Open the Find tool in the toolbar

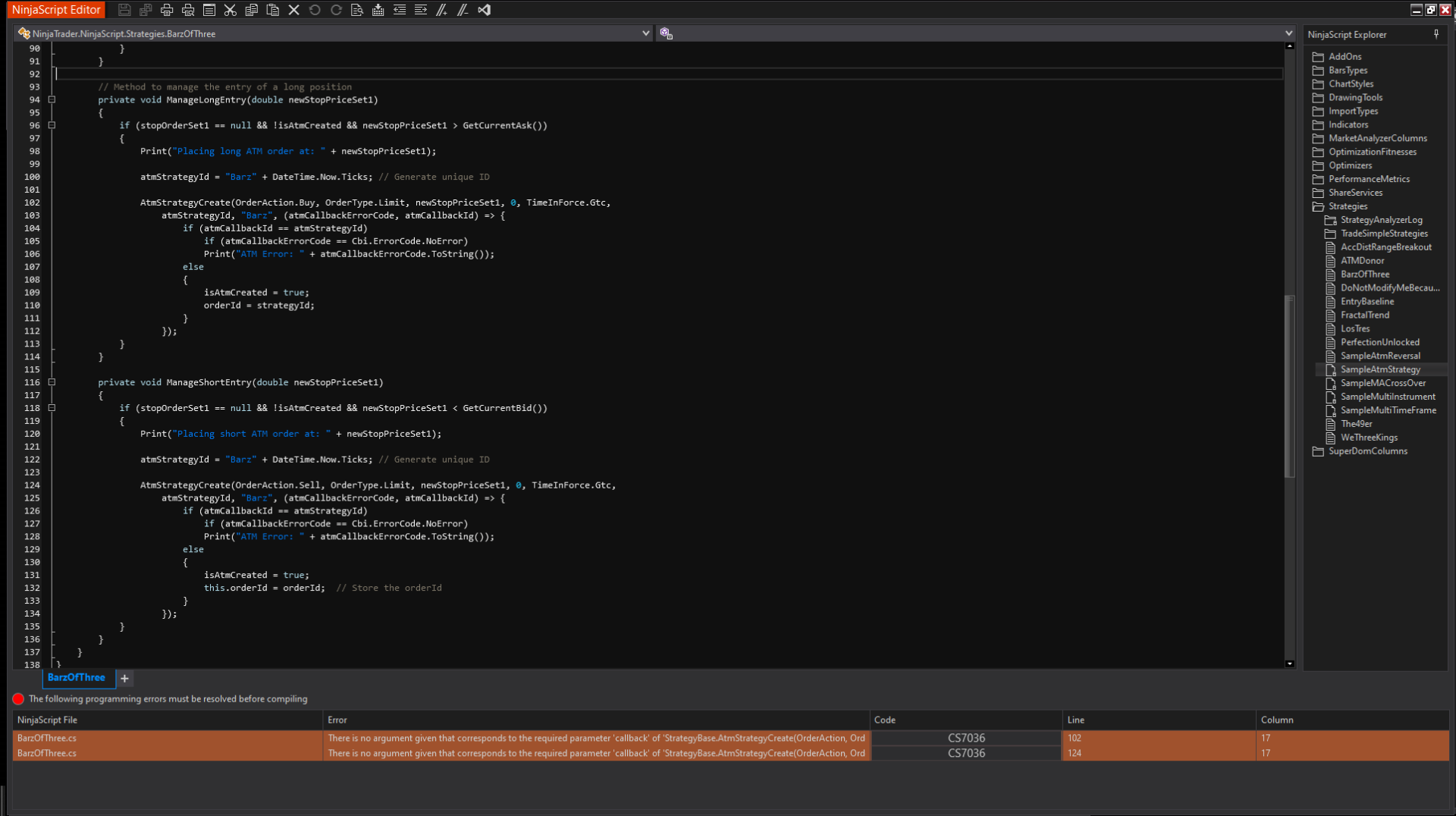click(357, 10)
